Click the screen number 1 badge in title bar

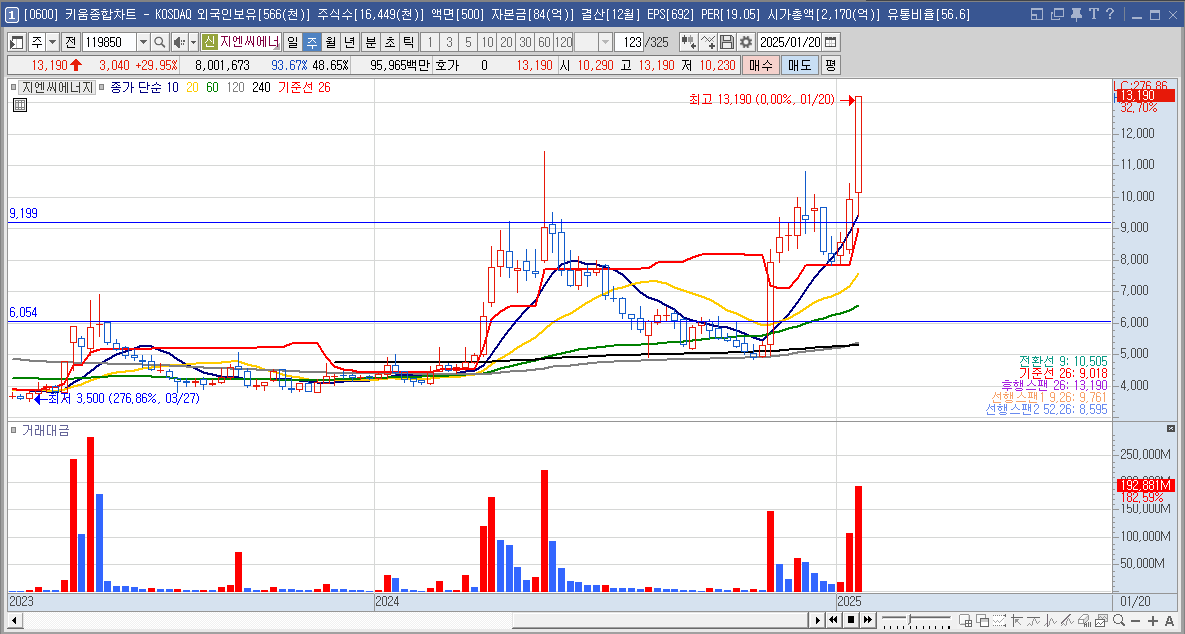(11, 14)
